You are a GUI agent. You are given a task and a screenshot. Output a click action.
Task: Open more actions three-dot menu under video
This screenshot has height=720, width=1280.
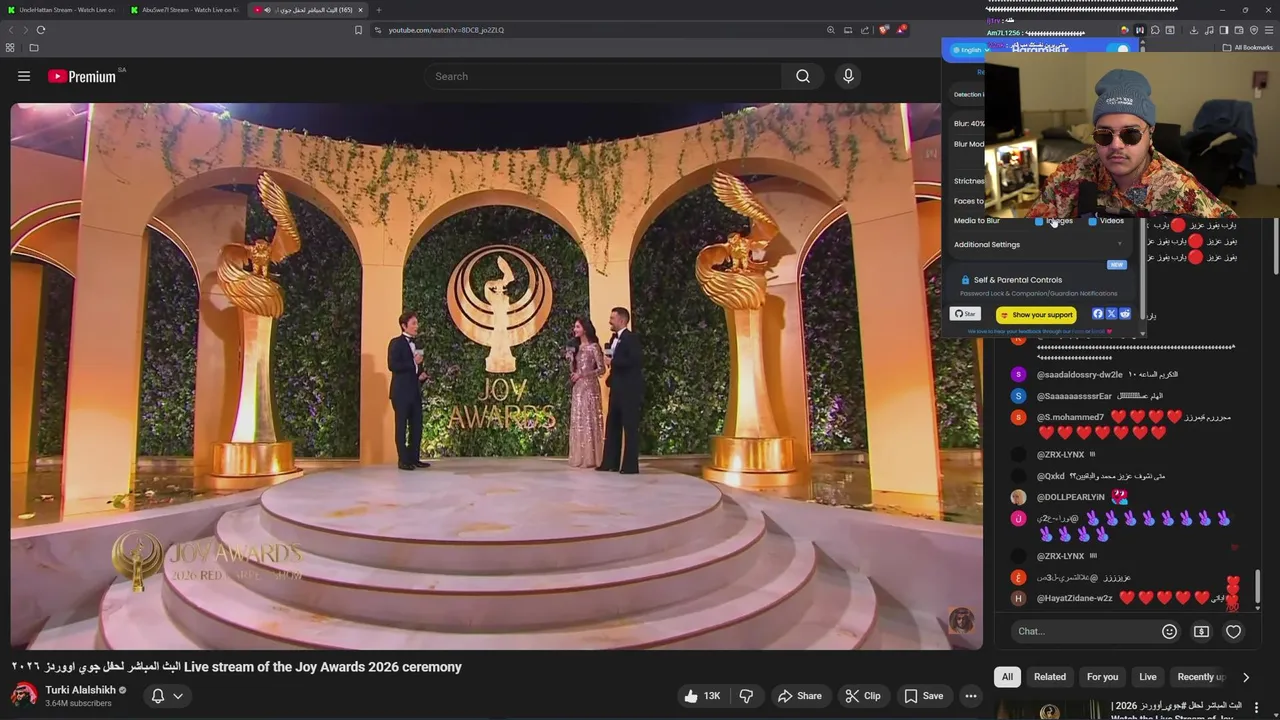pos(970,696)
